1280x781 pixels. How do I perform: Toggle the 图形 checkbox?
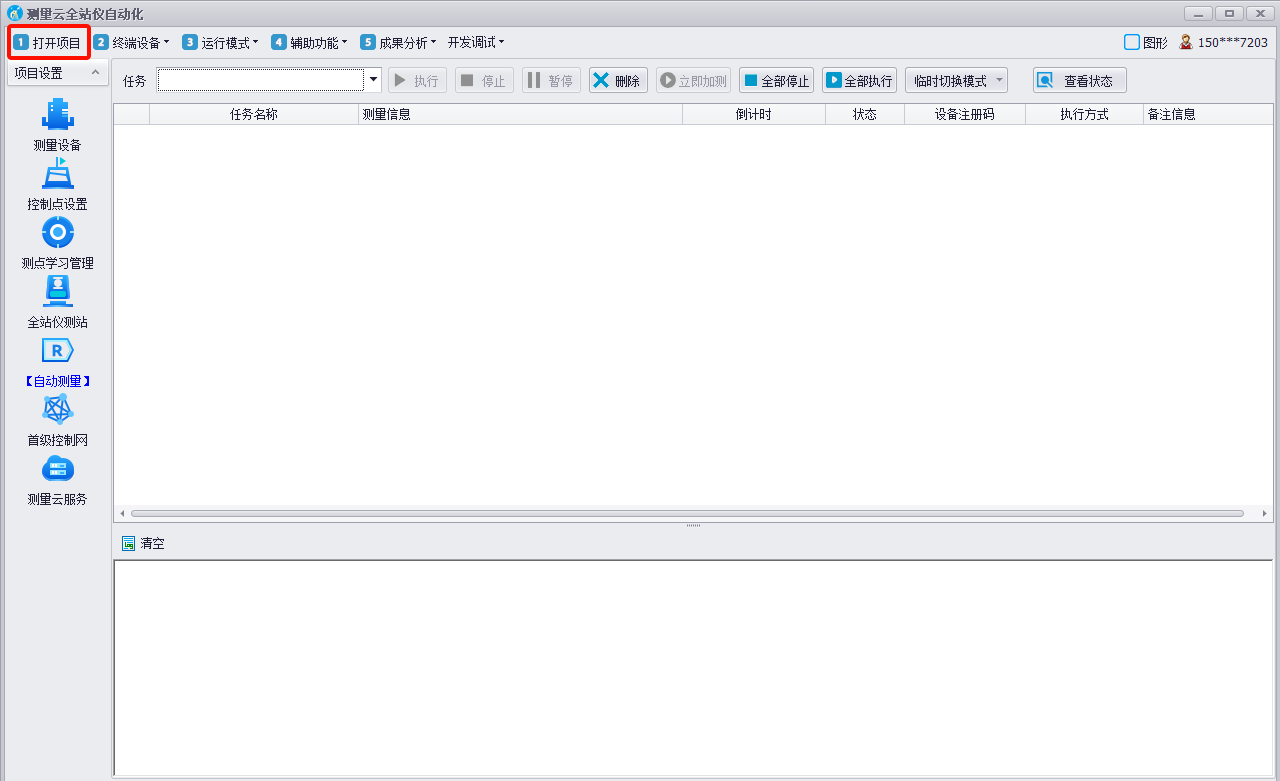pyautogui.click(x=1132, y=42)
